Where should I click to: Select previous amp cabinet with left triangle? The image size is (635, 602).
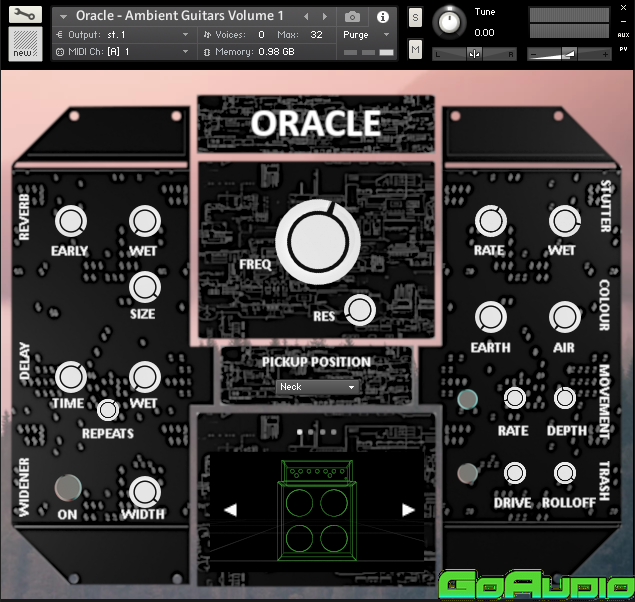pyautogui.click(x=230, y=510)
